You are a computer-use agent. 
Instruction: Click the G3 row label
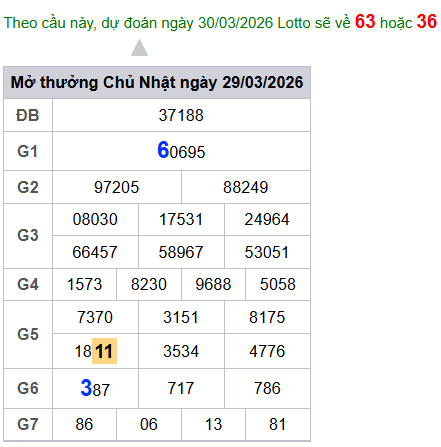click(28, 235)
